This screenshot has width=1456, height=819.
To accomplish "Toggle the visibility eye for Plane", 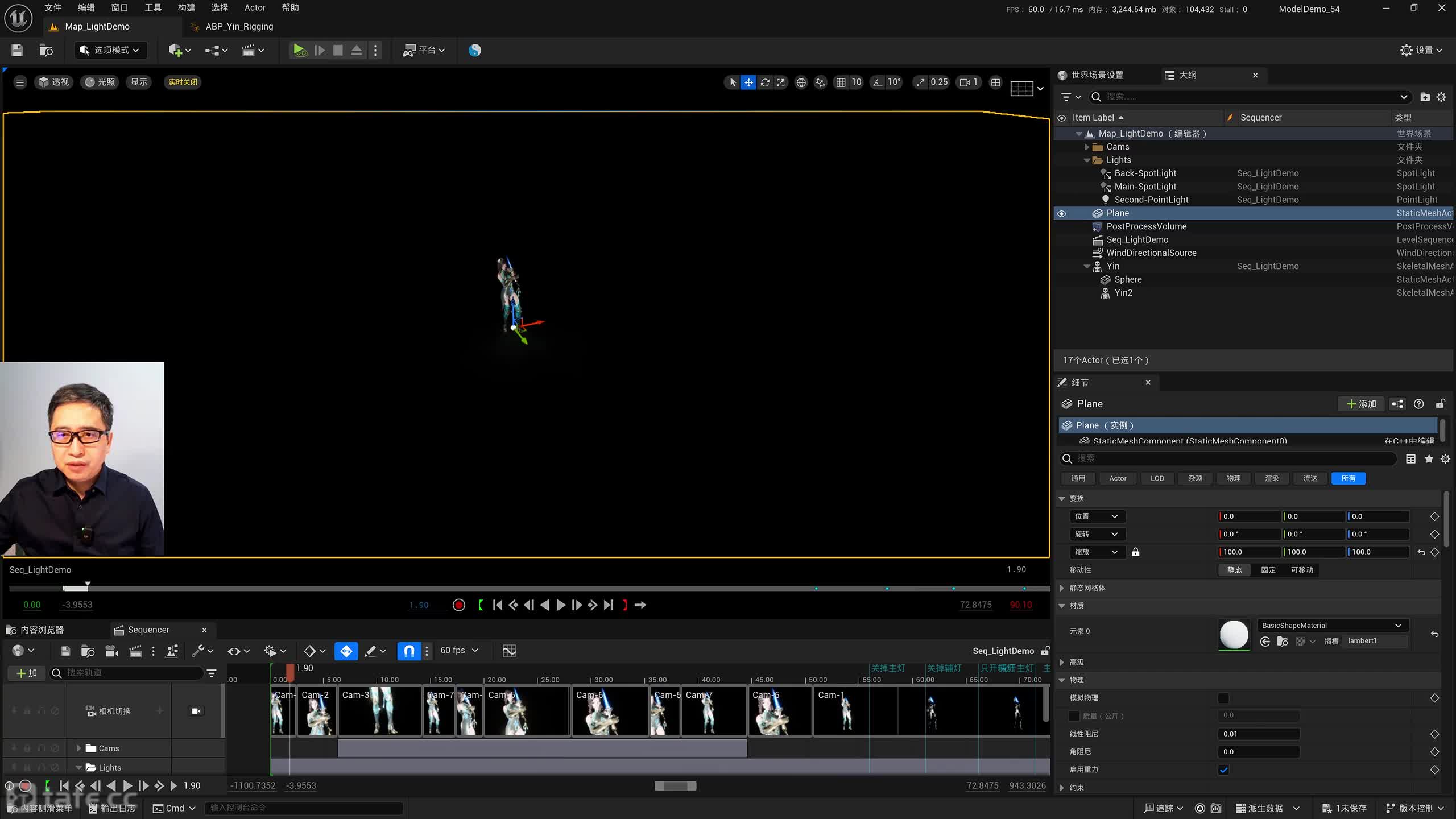I will pyautogui.click(x=1061, y=213).
